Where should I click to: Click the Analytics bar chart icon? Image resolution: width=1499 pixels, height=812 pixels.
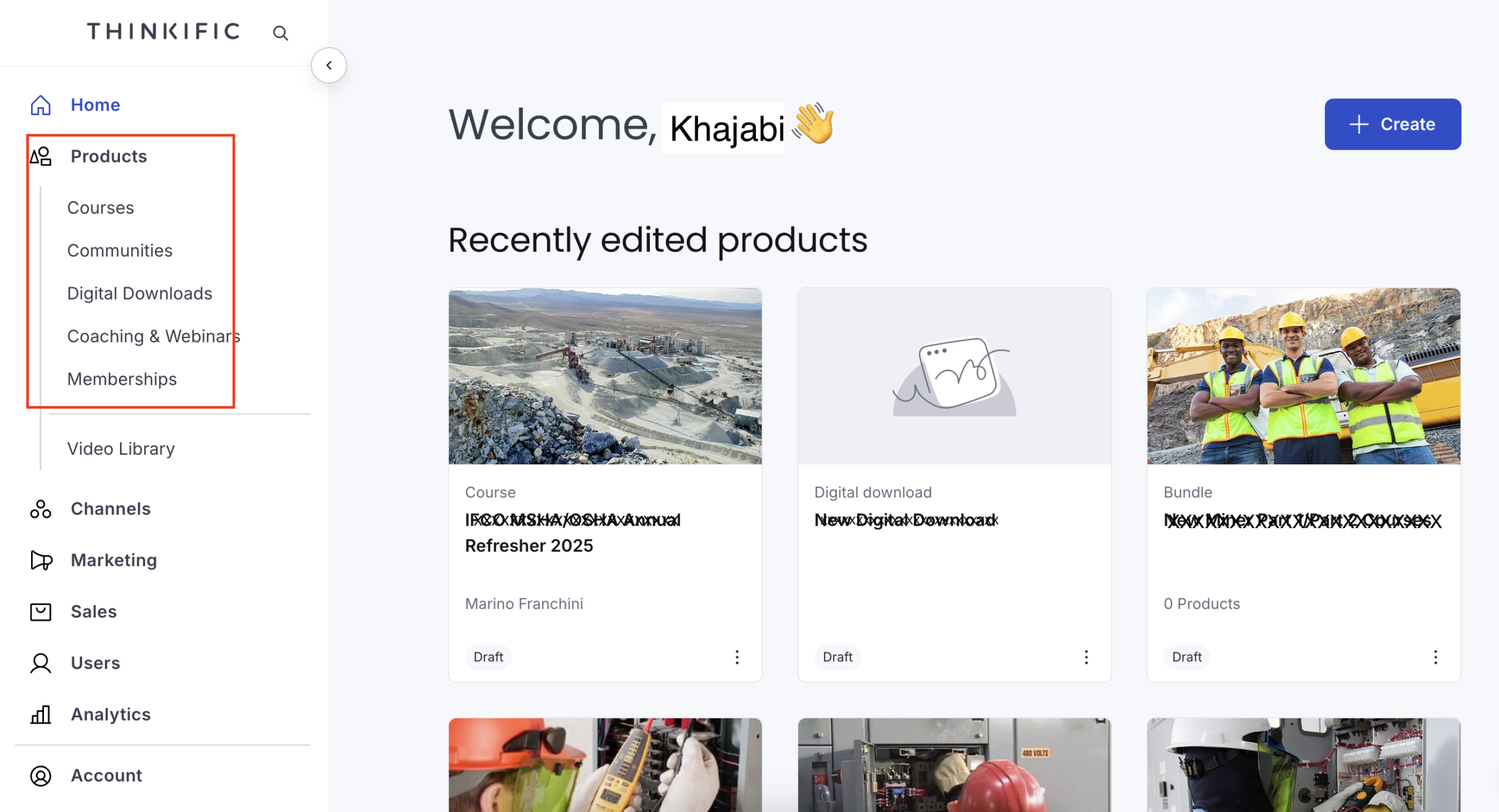pos(40,715)
